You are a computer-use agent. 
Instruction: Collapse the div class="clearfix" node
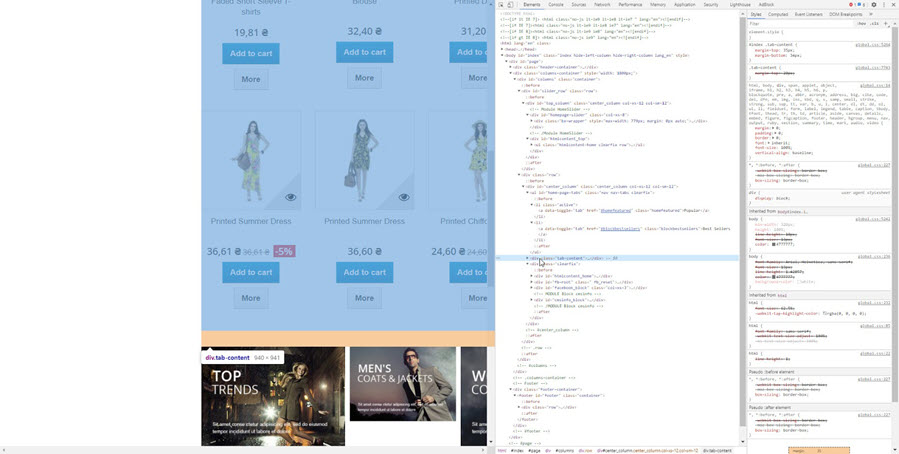pyautogui.click(x=528, y=264)
